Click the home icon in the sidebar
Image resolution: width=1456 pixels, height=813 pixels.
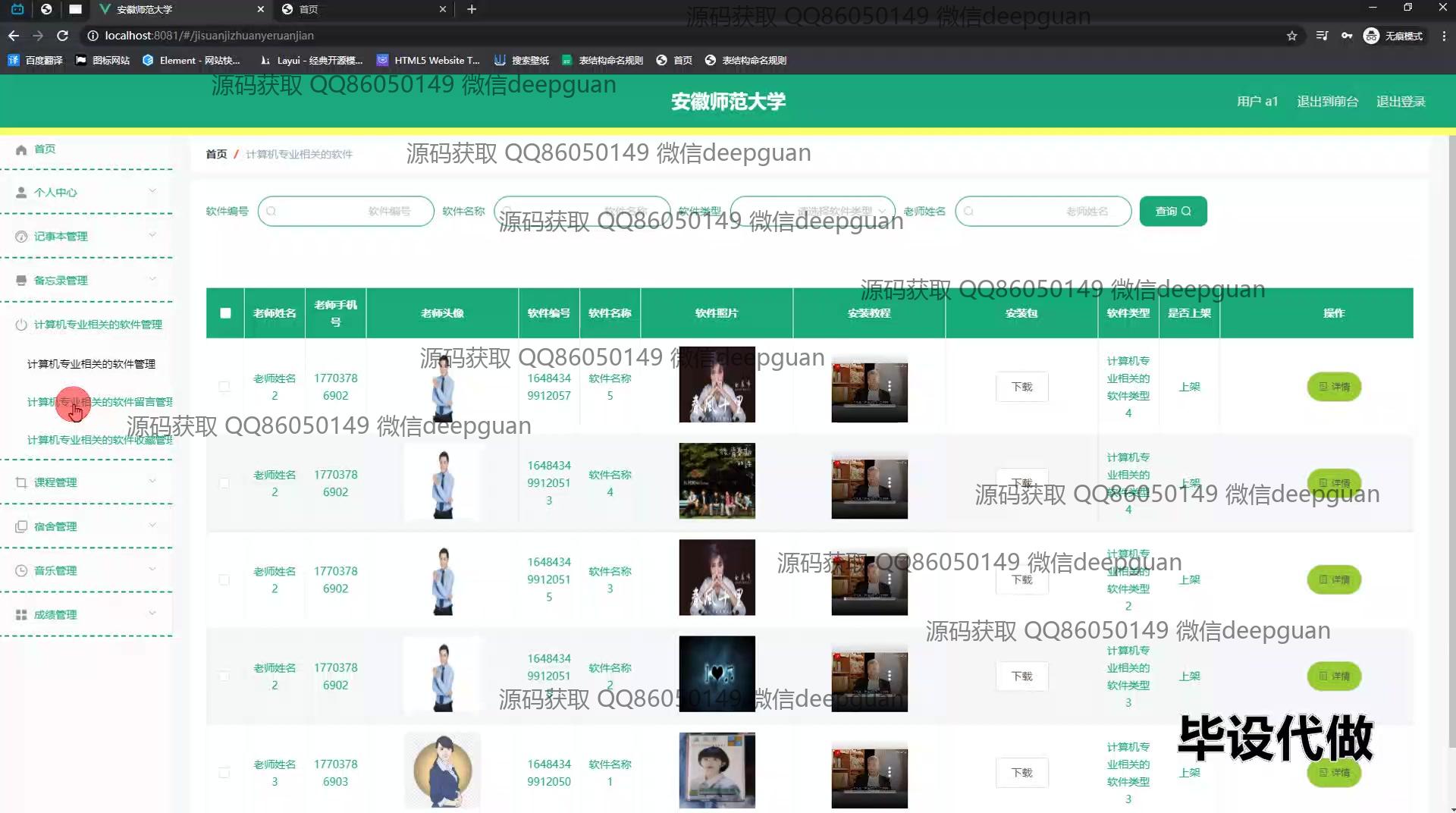21,149
